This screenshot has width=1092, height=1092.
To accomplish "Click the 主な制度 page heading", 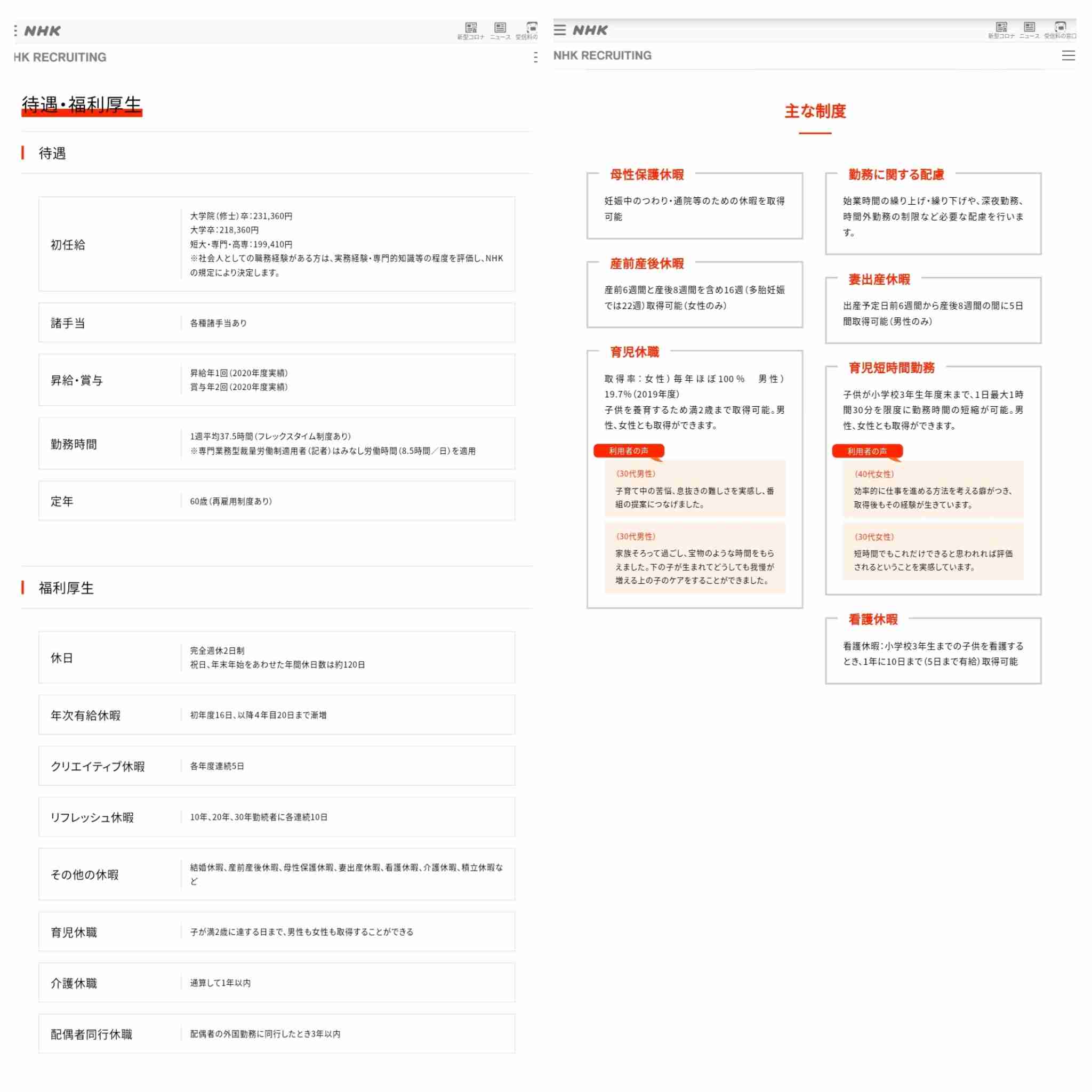I will pos(815,111).
